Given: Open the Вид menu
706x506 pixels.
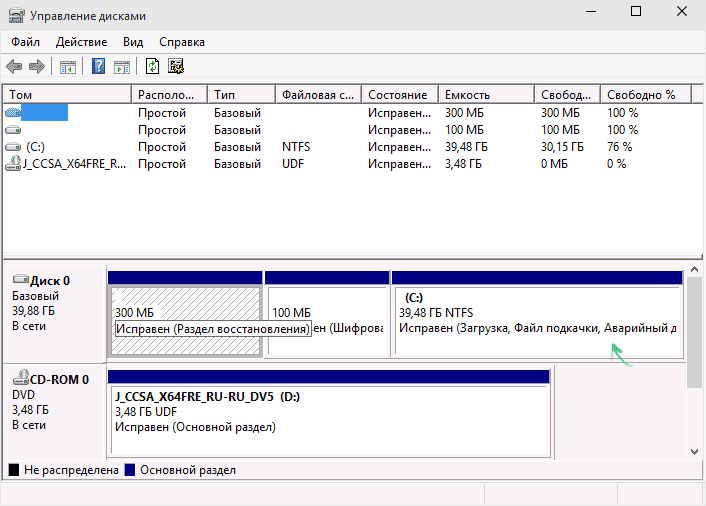Looking at the screenshot, I should pyautogui.click(x=133, y=42).
